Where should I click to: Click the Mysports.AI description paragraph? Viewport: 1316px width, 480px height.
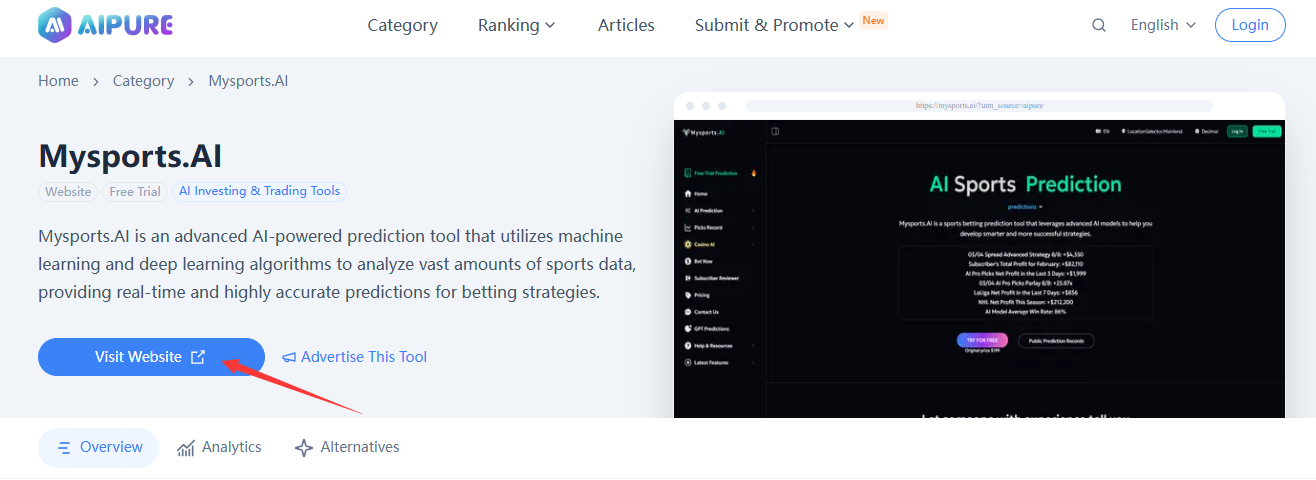pyautogui.click(x=336, y=265)
